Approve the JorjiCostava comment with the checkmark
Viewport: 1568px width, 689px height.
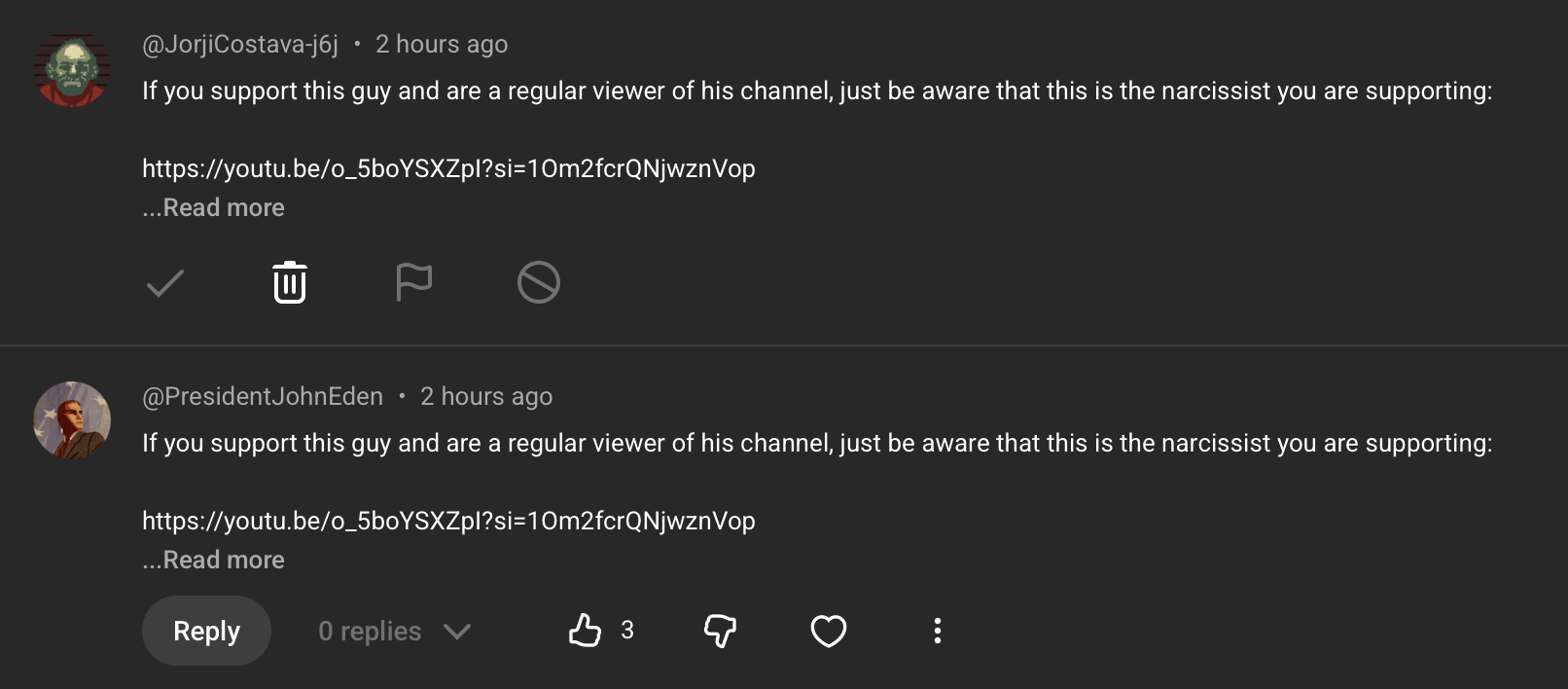click(165, 283)
